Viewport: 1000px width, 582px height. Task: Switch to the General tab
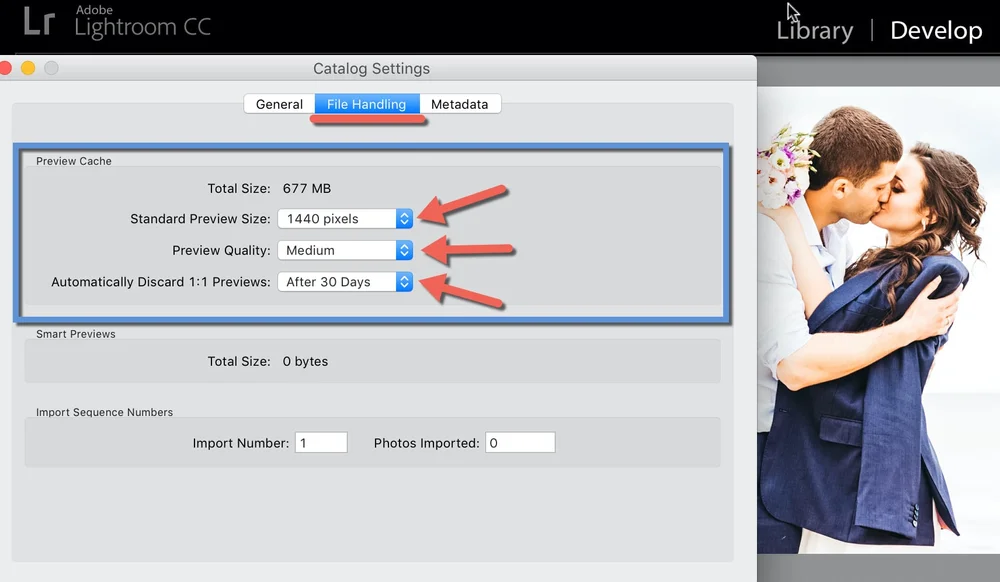(x=277, y=103)
